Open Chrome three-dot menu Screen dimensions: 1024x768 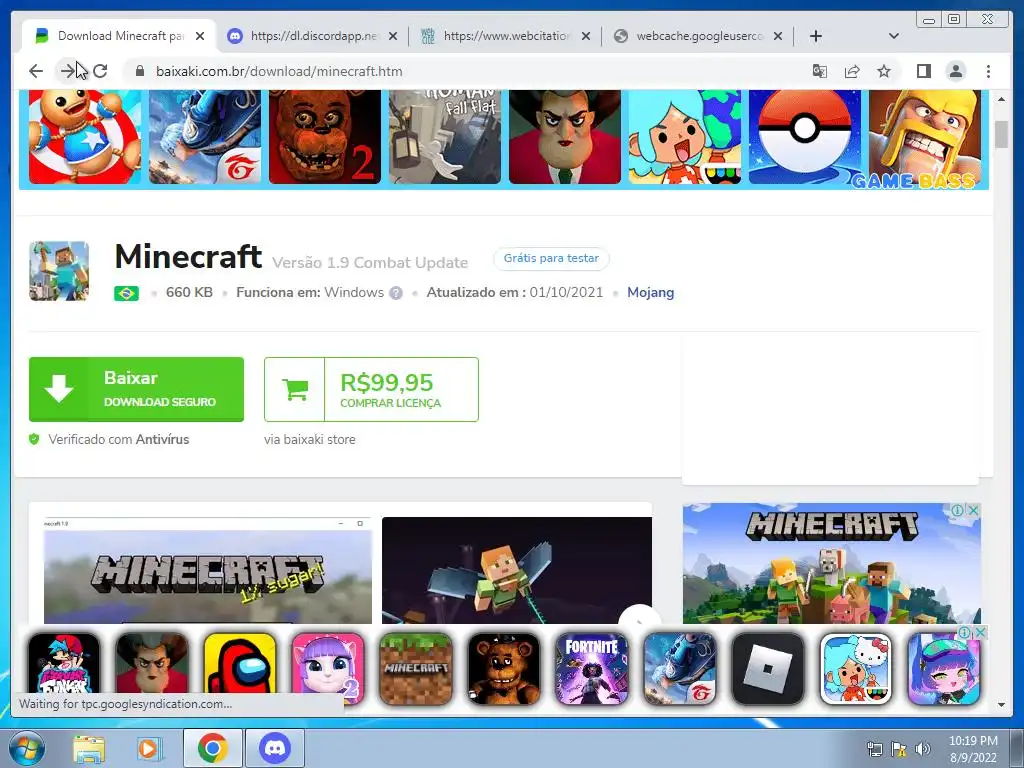click(x=988, y=71)
